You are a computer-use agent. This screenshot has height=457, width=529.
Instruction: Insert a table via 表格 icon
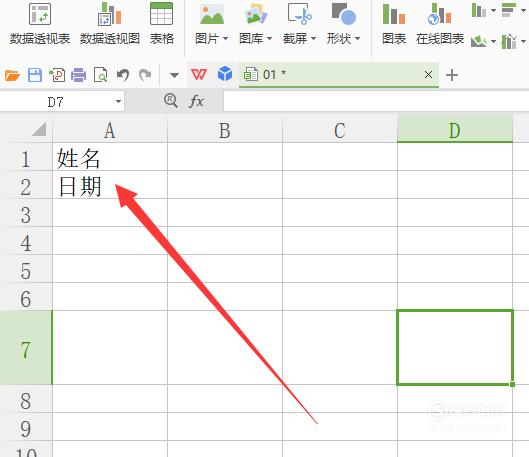point(162,24)
